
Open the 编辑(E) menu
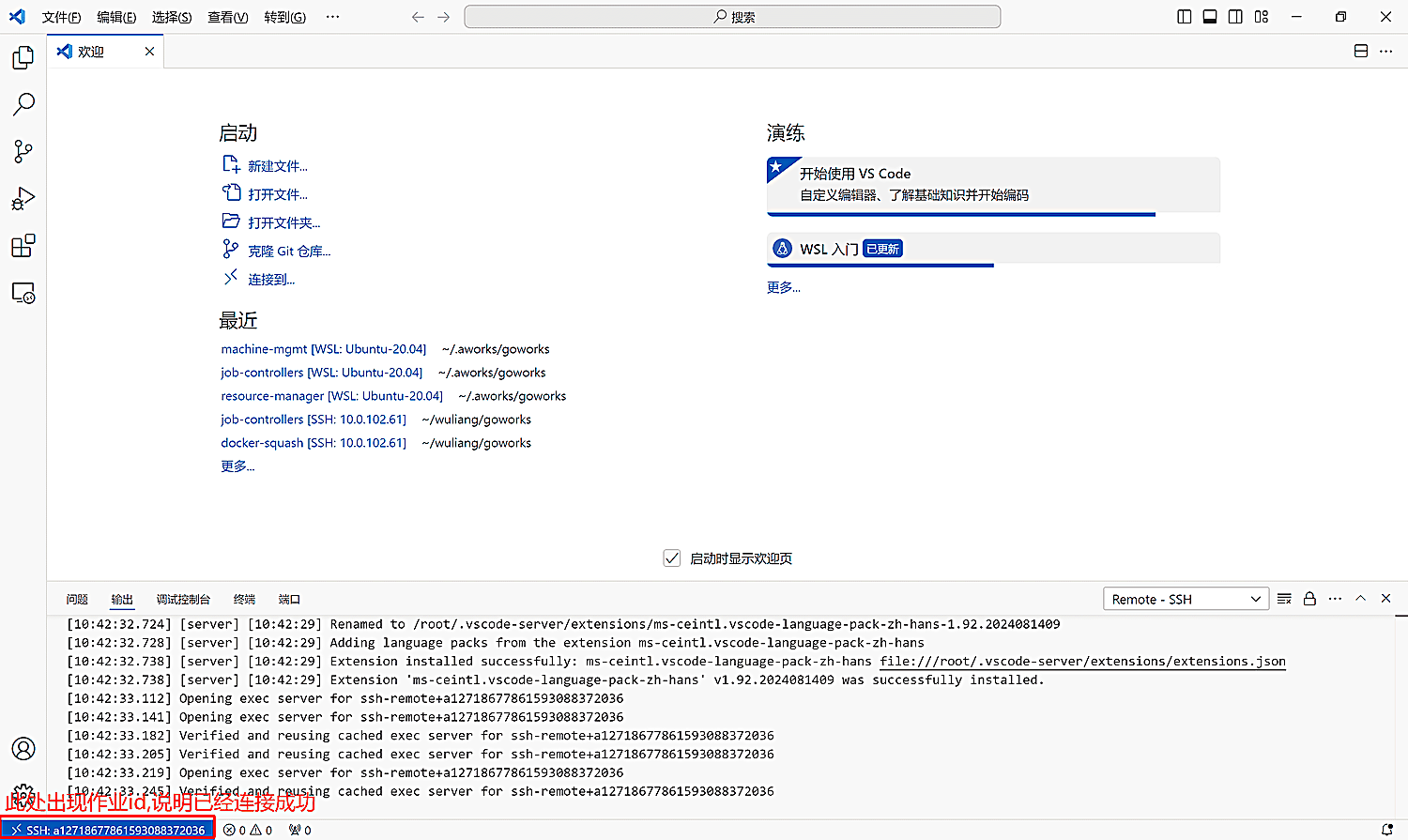click(x=116, y=17)
